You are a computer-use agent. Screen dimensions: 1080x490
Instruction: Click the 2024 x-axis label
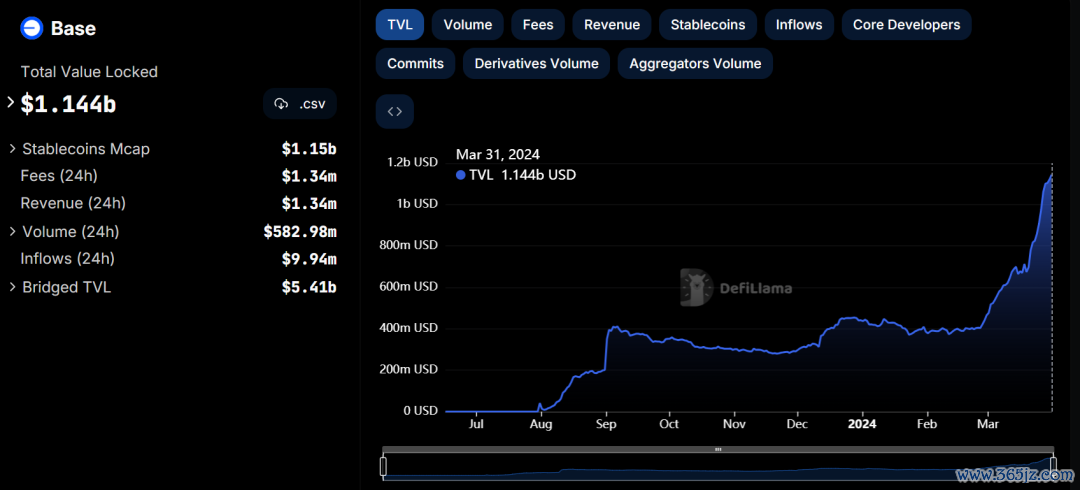[x=862, y=424]
